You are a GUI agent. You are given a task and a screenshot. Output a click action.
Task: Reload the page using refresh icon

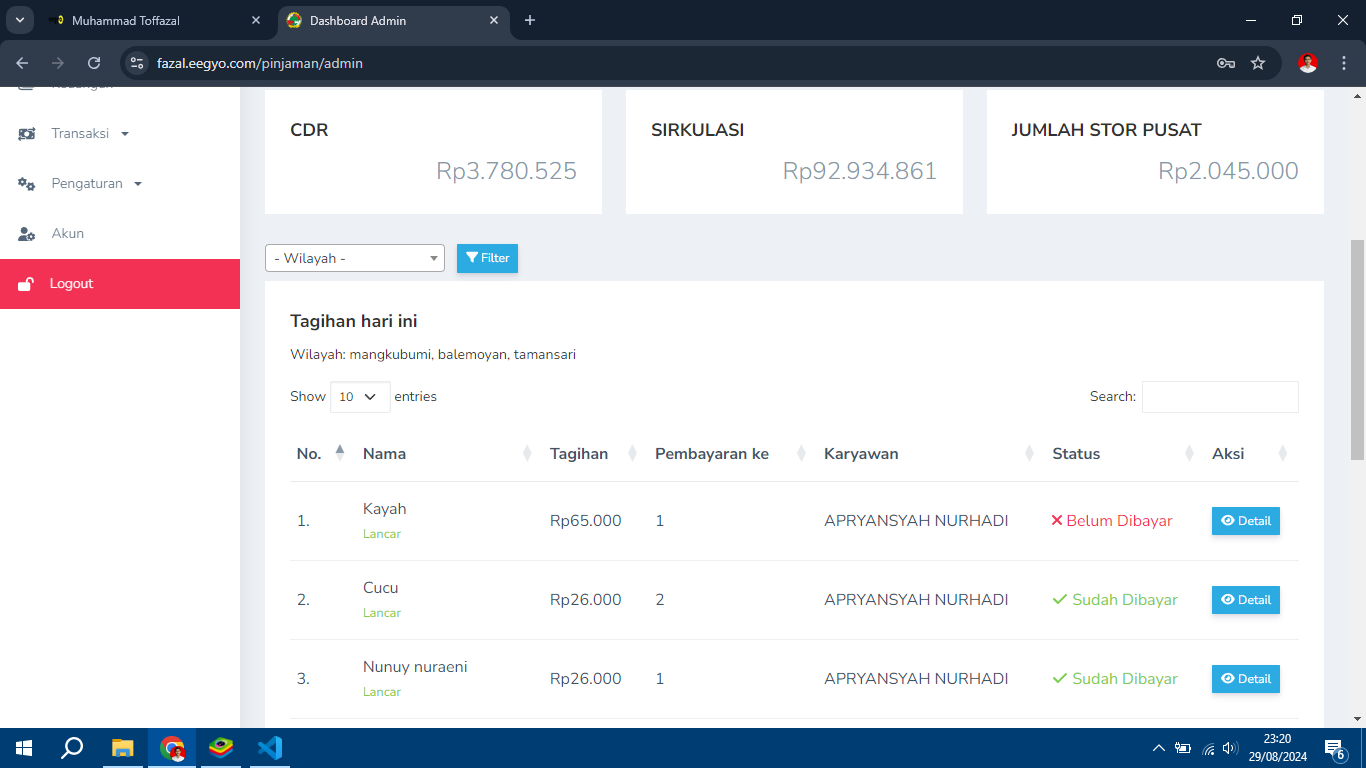click(94, 63)
